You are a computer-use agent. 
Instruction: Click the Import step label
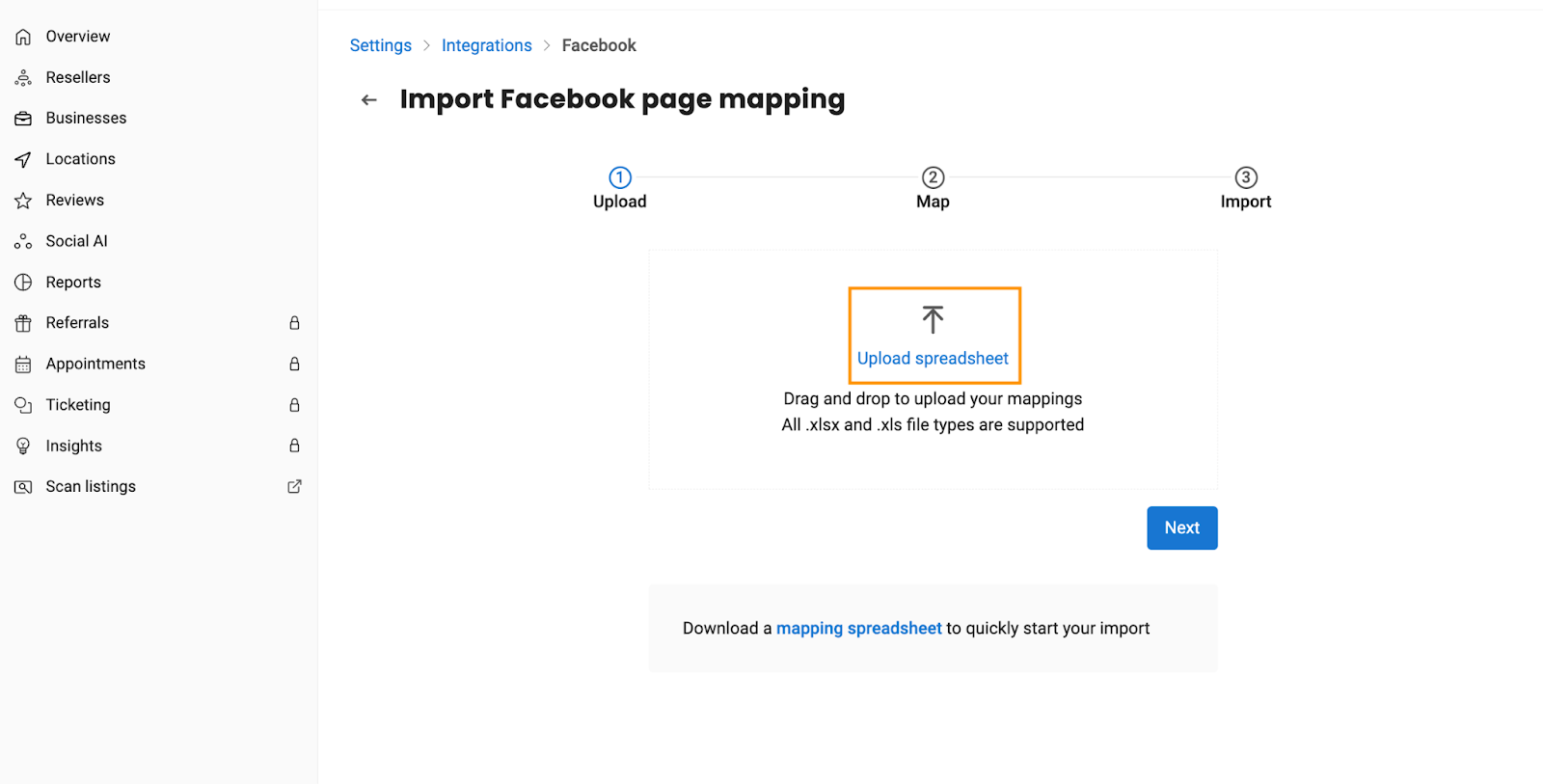(x=1246, y=202)
